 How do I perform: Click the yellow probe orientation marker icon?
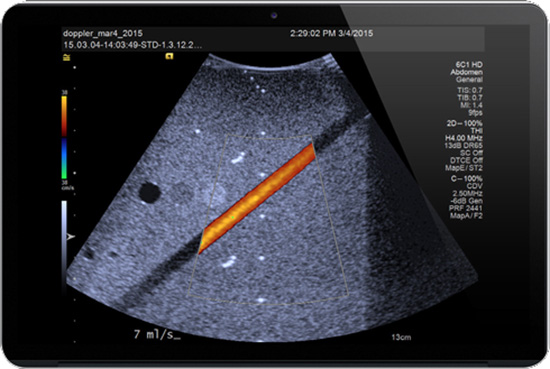(x=169, y=56)
